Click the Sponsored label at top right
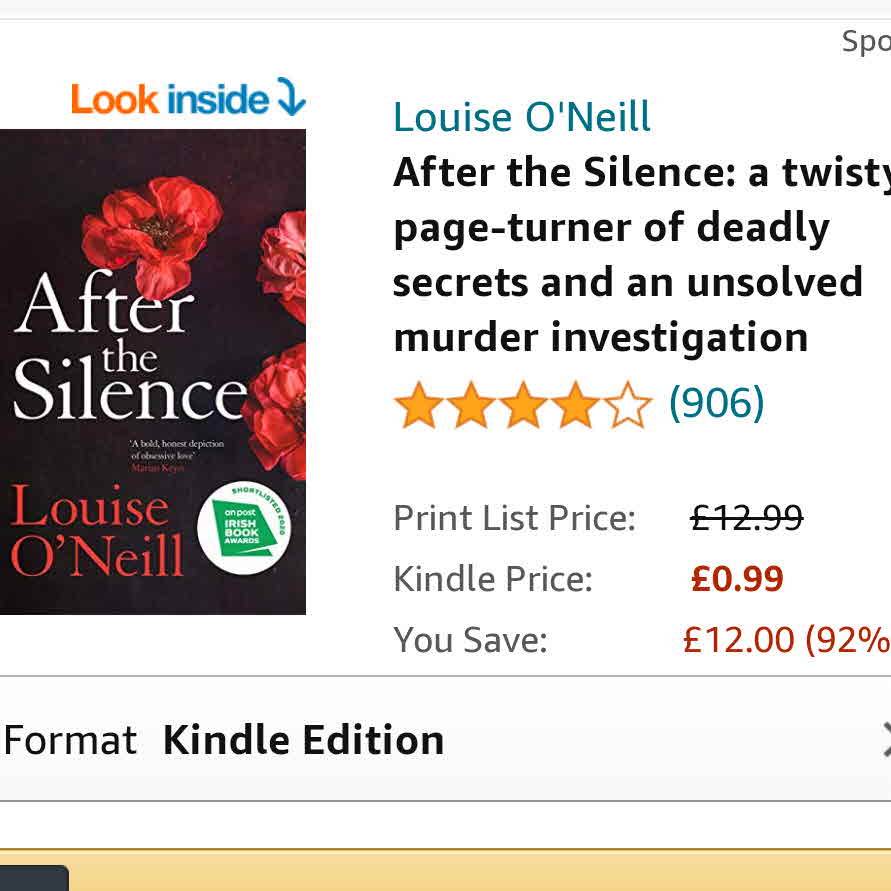Screen dimensions: 891x891 (x=866, y=41)
